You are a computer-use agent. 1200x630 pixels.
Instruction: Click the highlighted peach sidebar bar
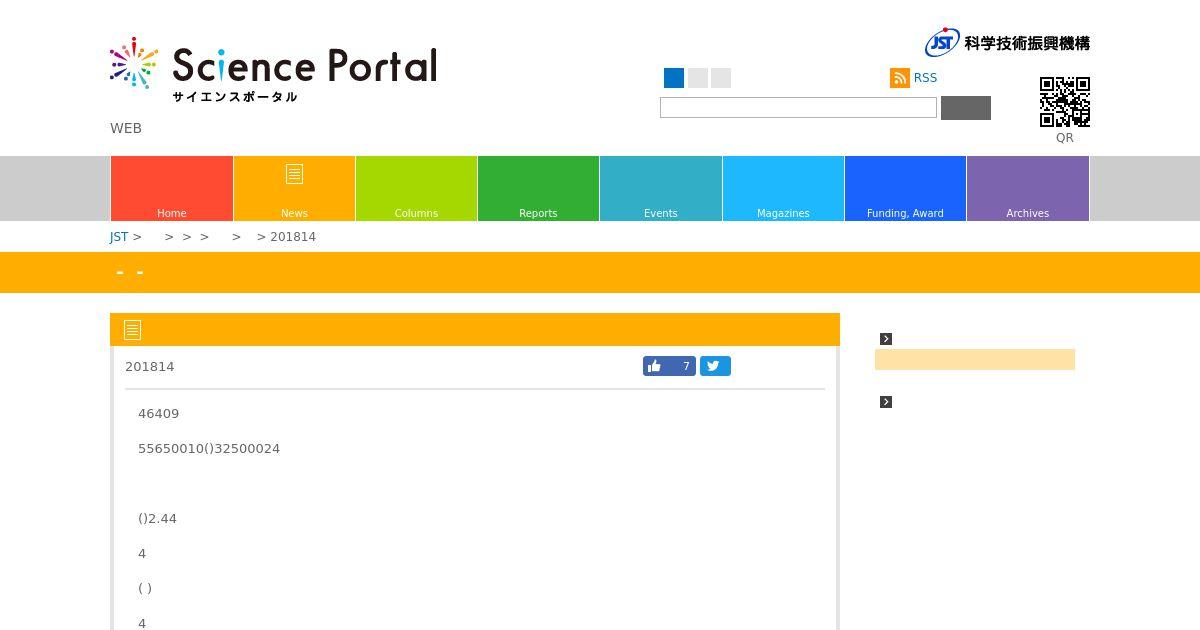coord(975,360)
